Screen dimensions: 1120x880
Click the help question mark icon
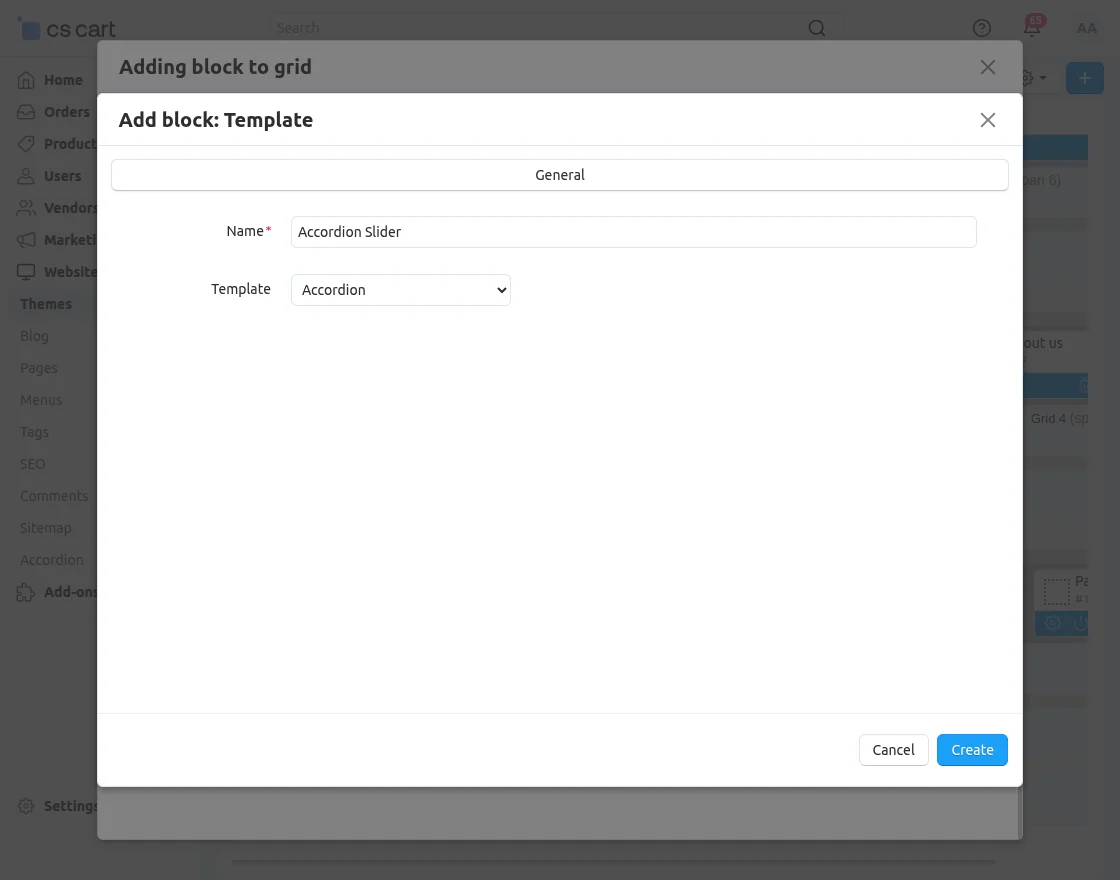coord(981,27)
